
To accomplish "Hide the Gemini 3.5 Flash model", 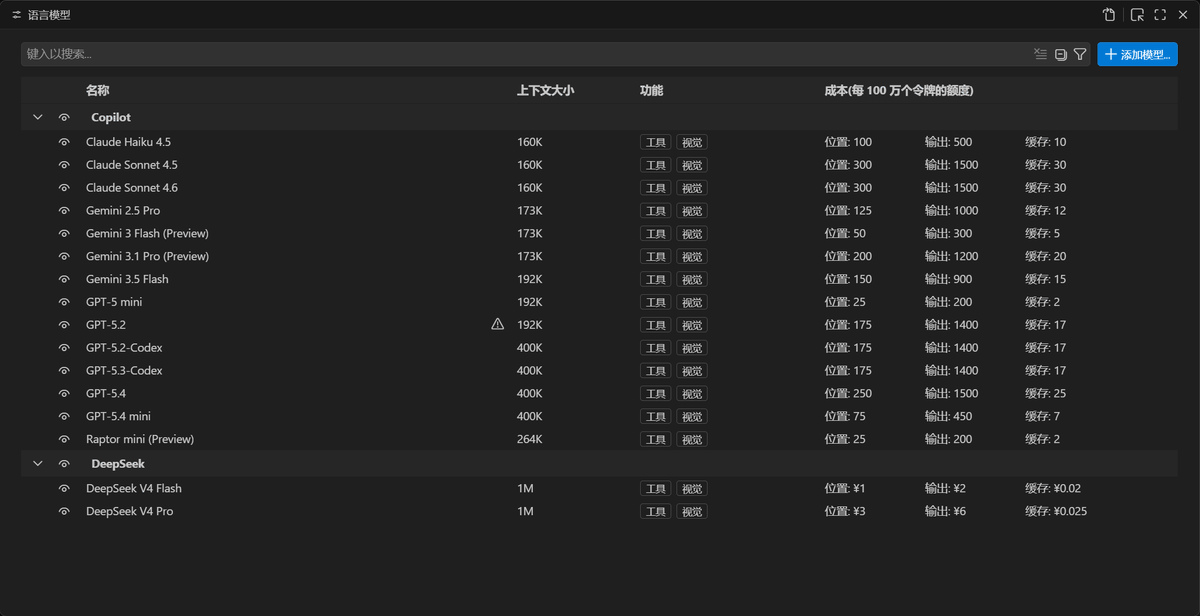I will point(64,279).
